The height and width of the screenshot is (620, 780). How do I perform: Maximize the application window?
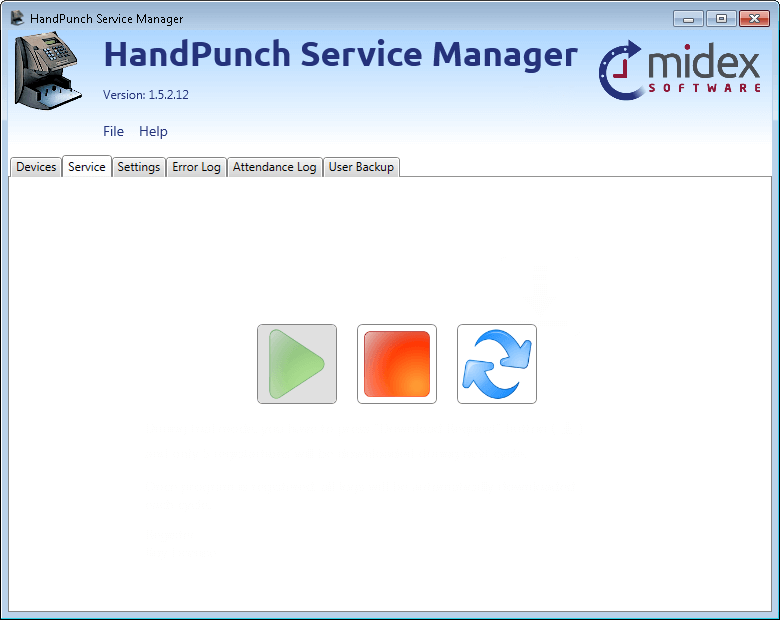720,18
